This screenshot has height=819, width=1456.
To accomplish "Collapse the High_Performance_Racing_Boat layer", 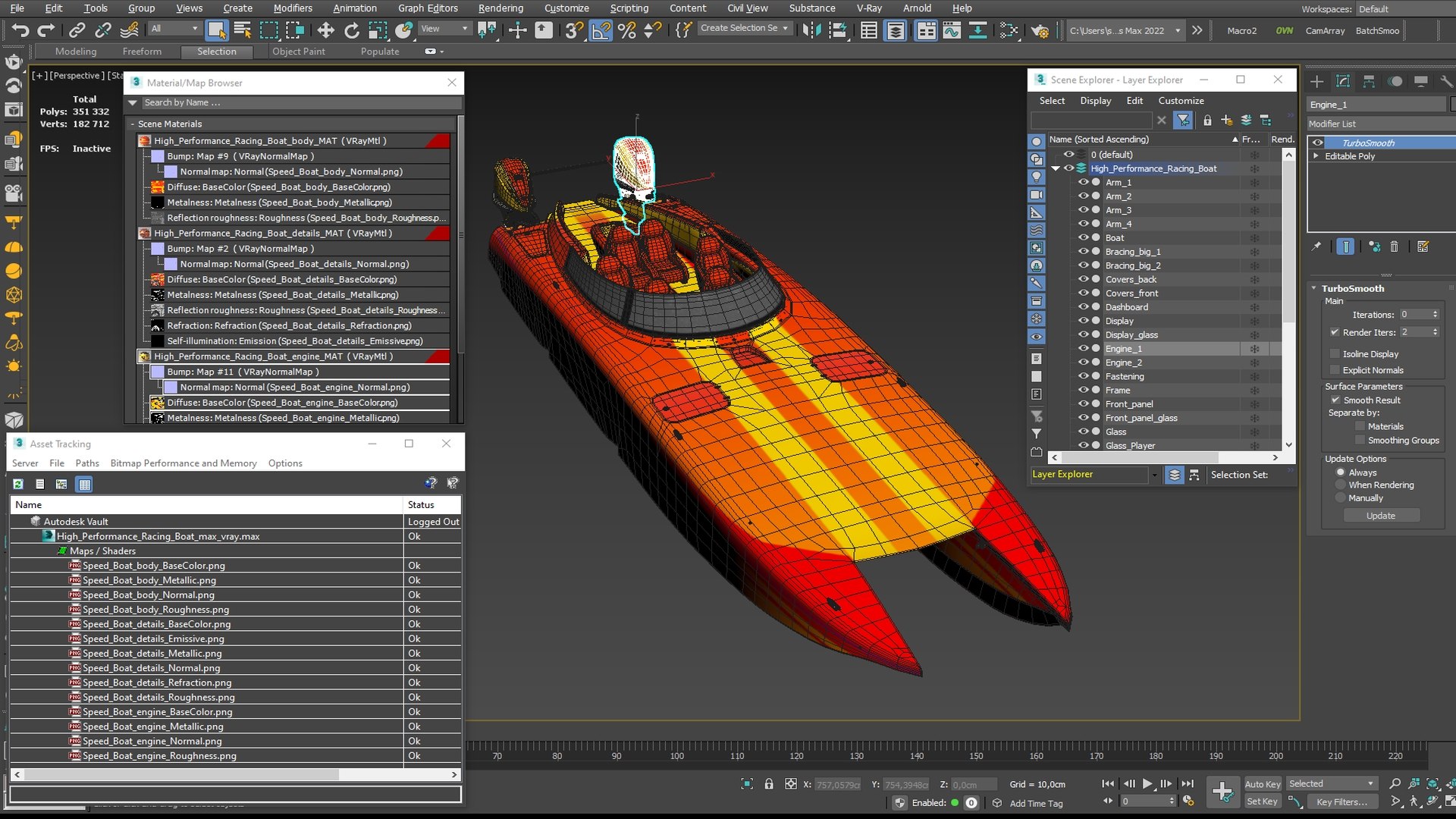I will click(x=1056, y=168).
